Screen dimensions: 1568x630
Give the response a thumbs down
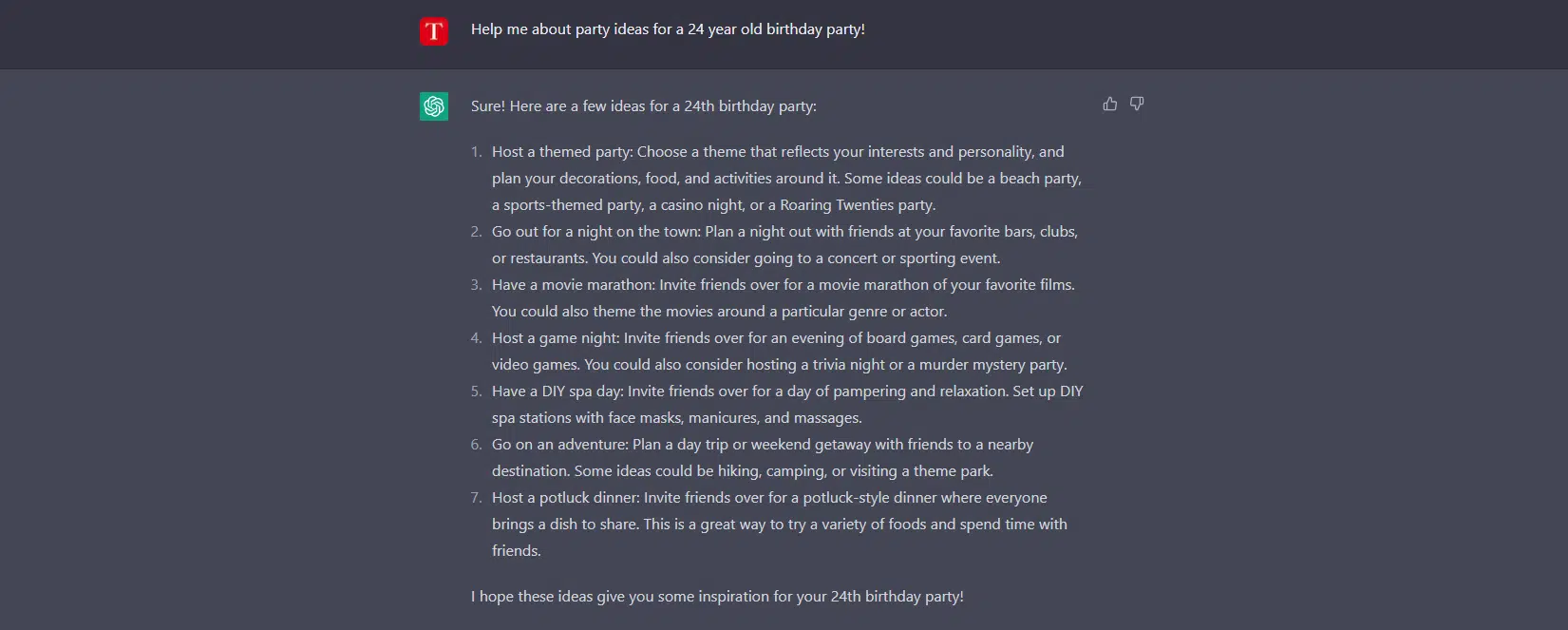[1137, 104]
